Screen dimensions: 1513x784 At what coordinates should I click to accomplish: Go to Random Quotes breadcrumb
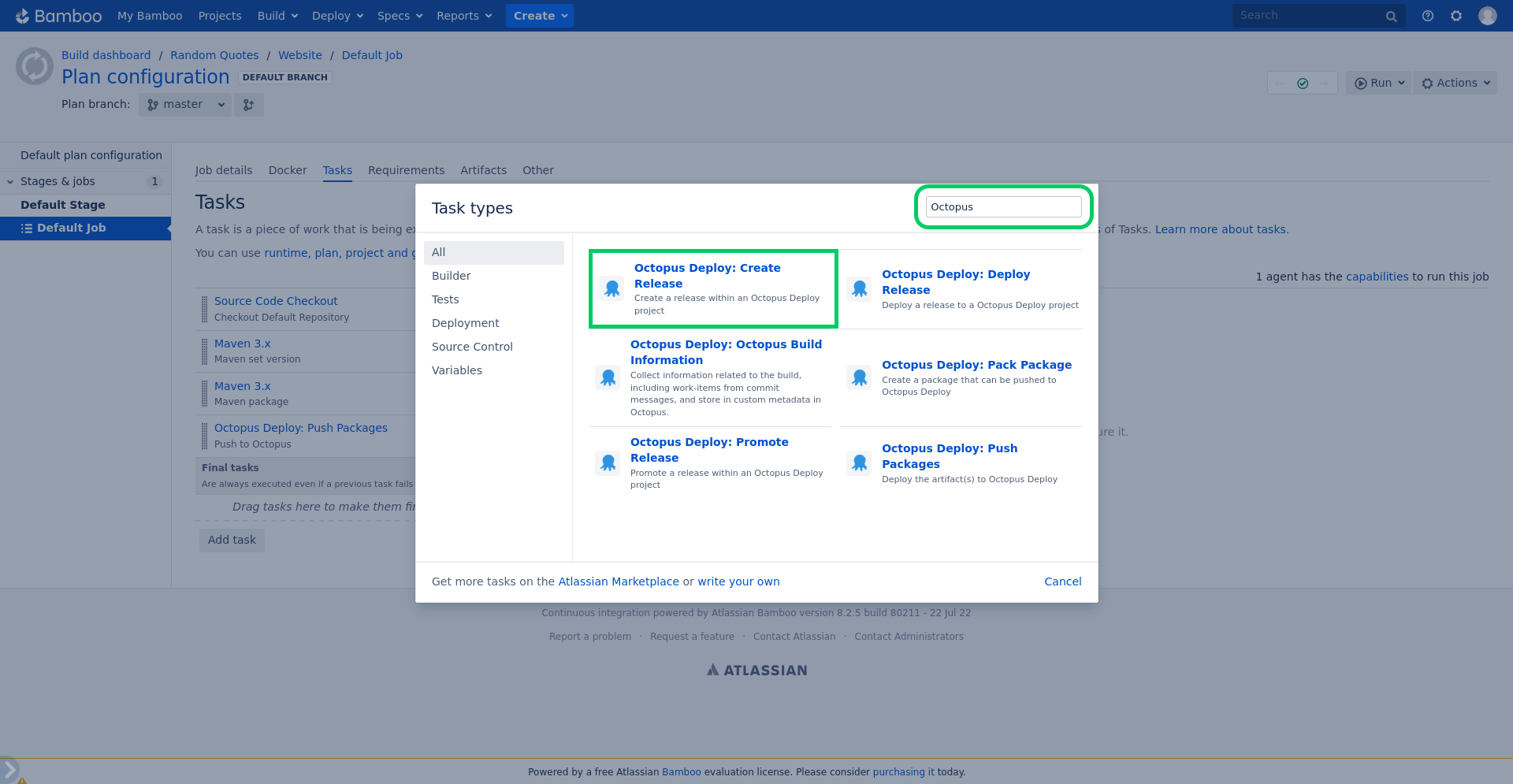214,55
